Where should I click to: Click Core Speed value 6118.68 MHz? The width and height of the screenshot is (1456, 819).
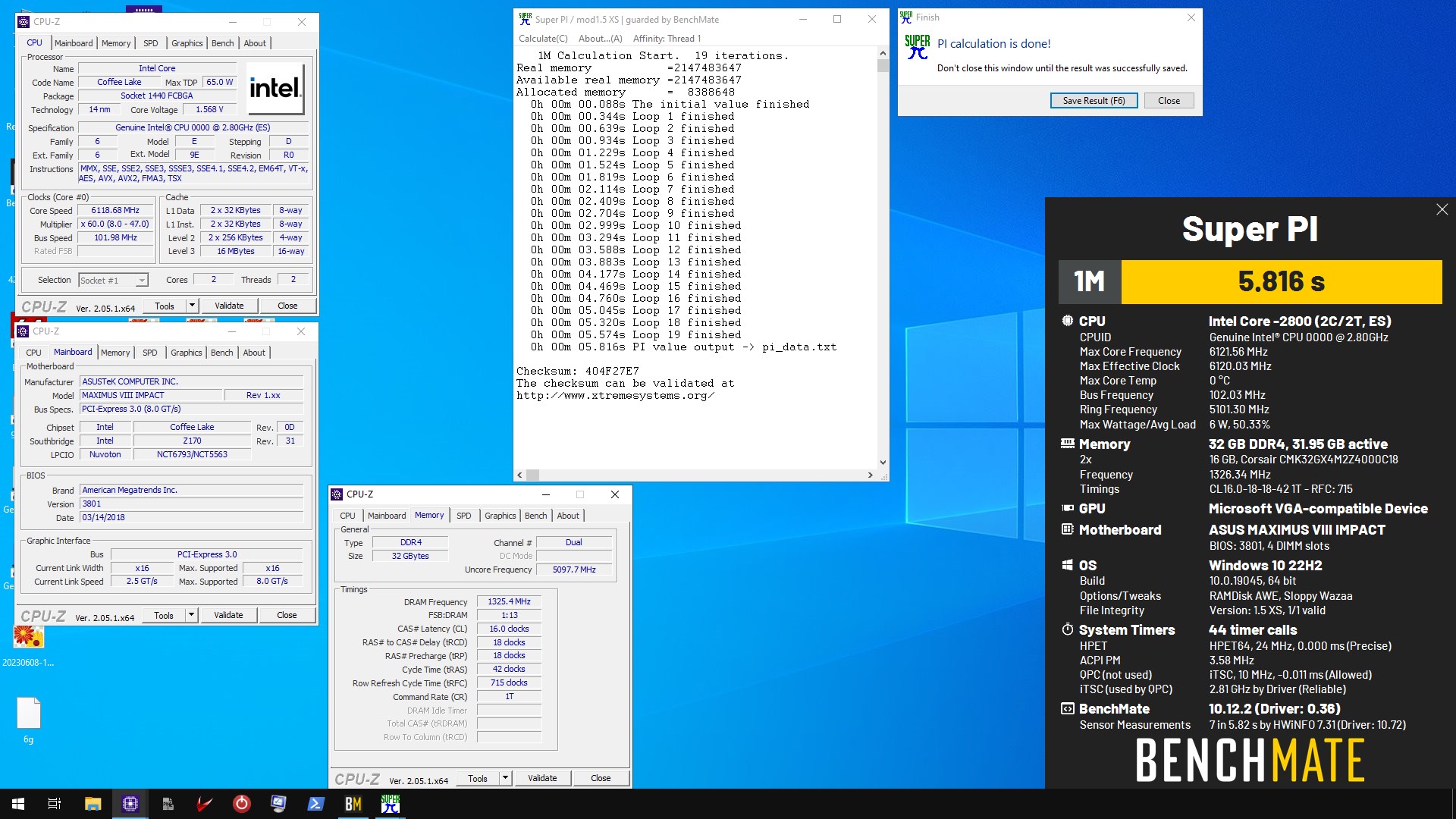(115, 211)
